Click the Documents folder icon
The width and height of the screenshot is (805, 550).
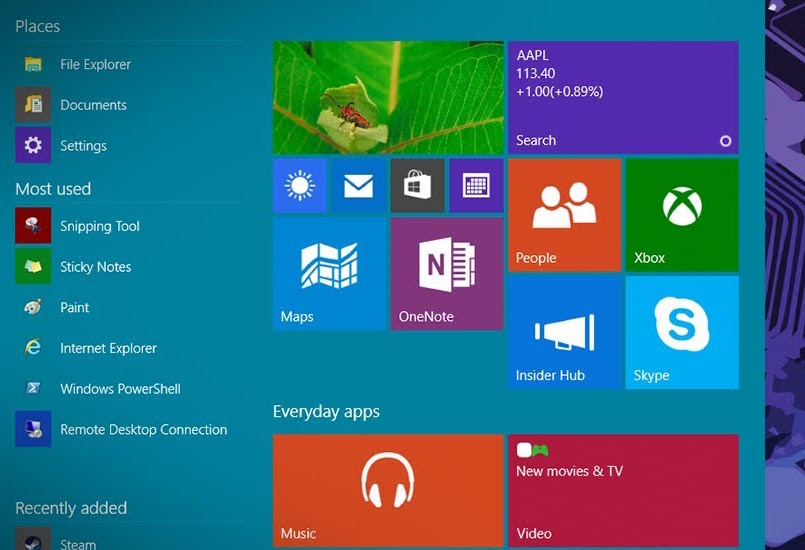pos(33,104)
